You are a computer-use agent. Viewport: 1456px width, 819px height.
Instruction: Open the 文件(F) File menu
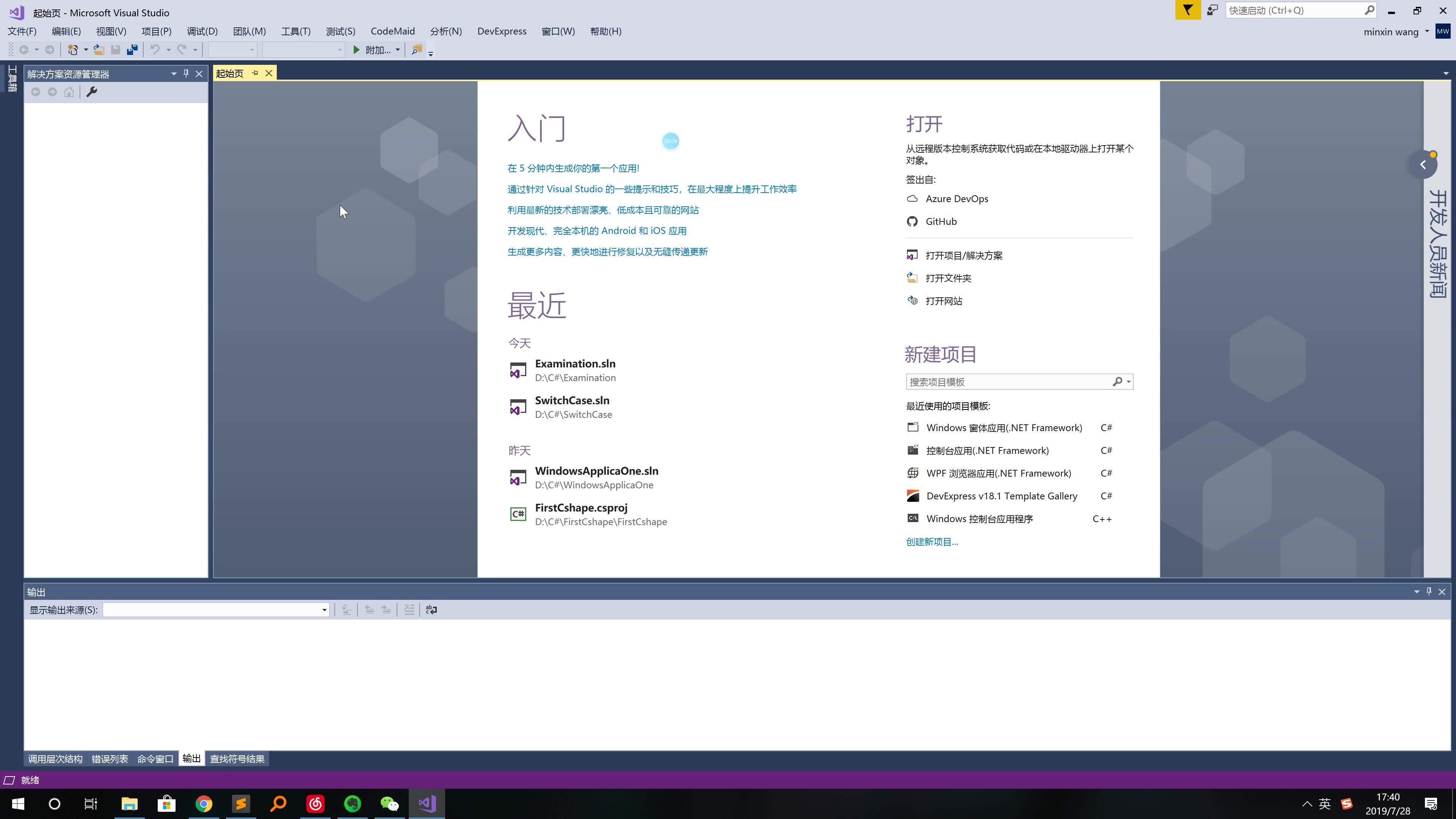pos(22,31)
